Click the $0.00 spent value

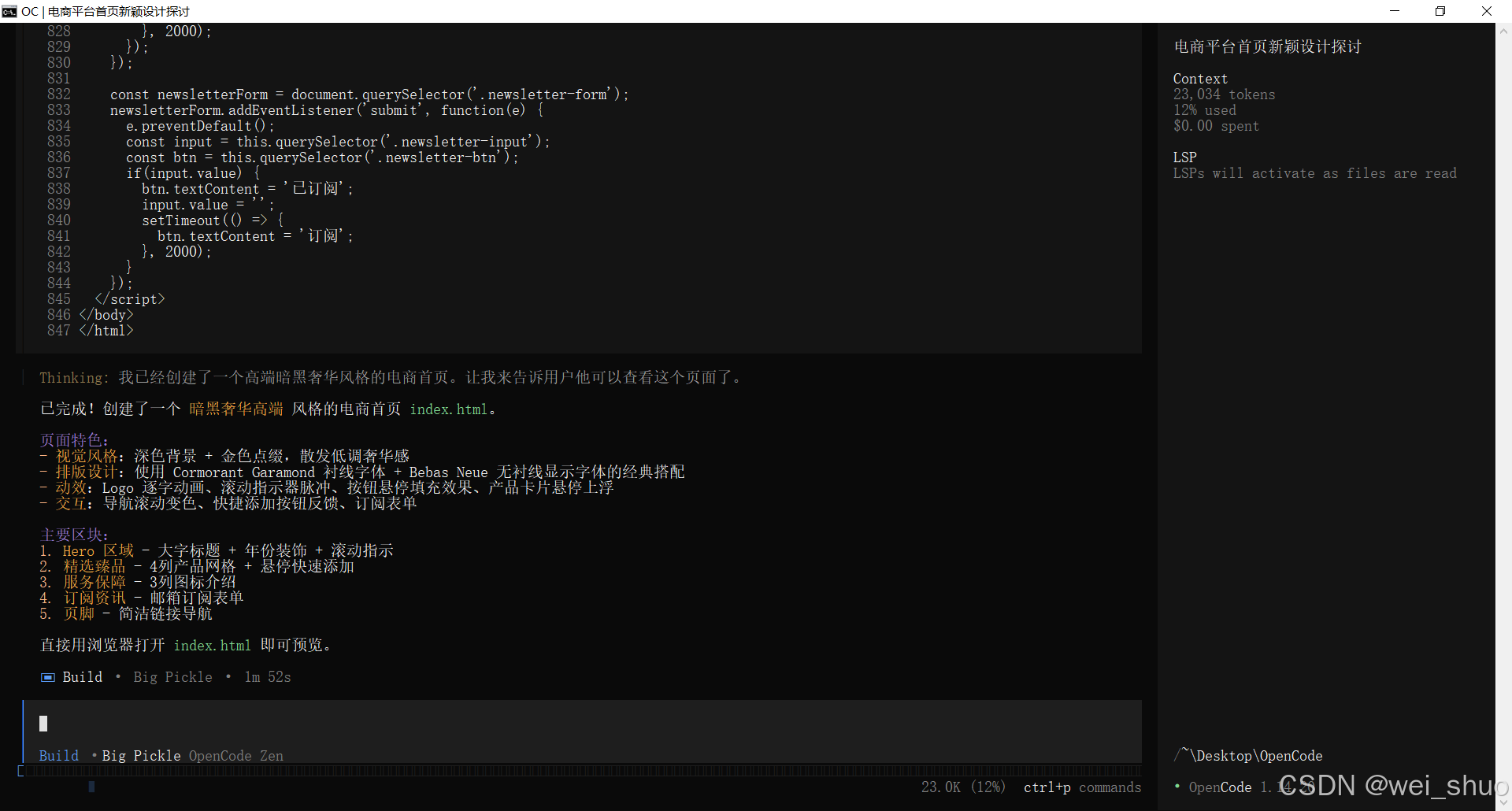(1217, 126)
